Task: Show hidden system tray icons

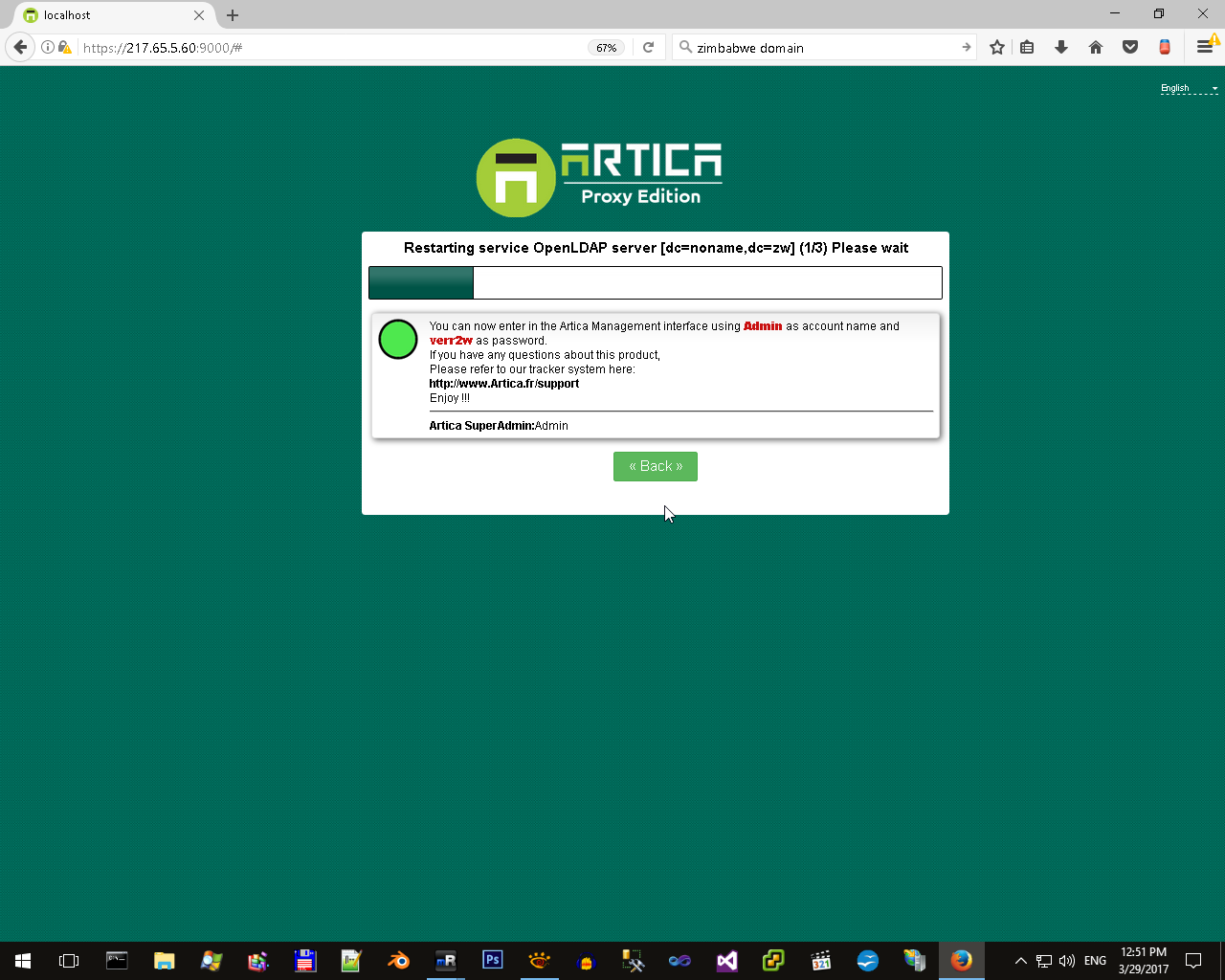Action: 1020,961
